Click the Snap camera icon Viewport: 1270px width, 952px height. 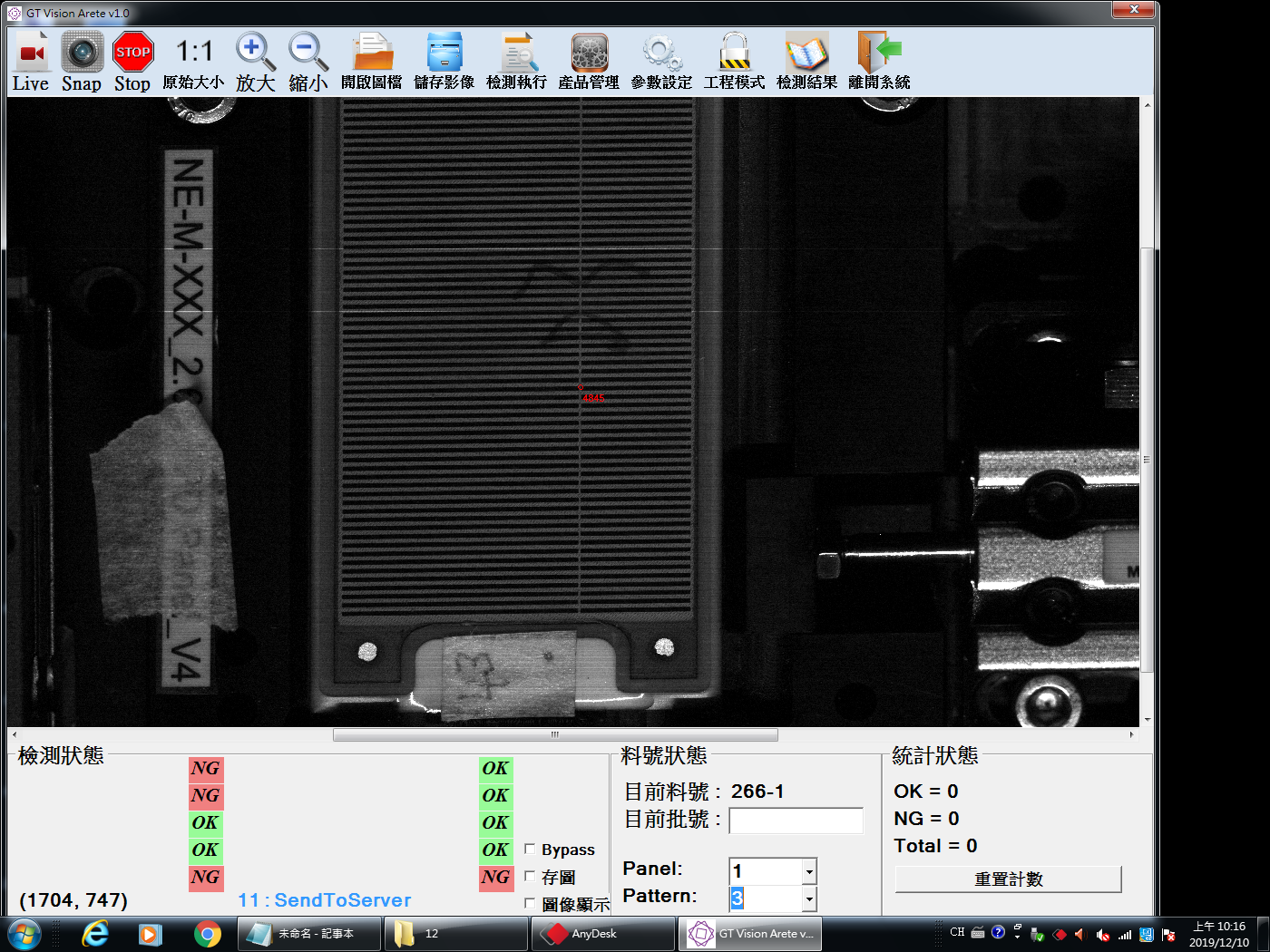point(82,62)
